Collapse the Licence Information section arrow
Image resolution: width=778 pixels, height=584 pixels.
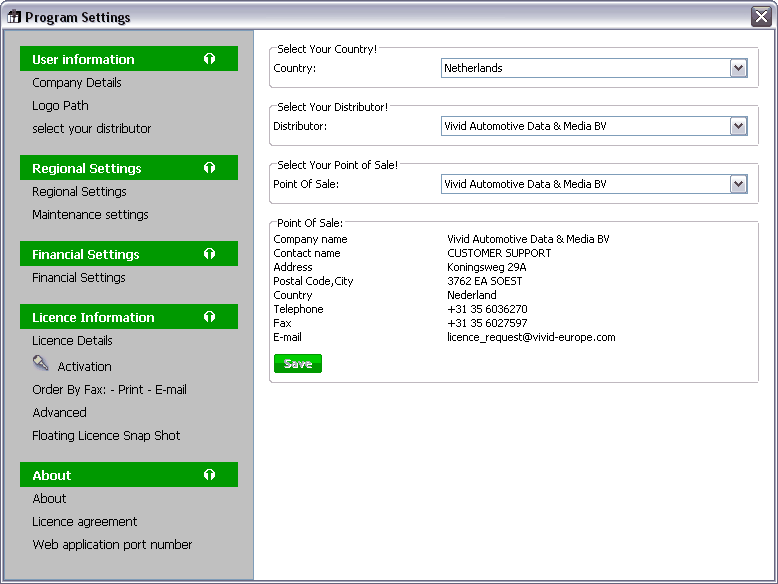pos(209,317)
